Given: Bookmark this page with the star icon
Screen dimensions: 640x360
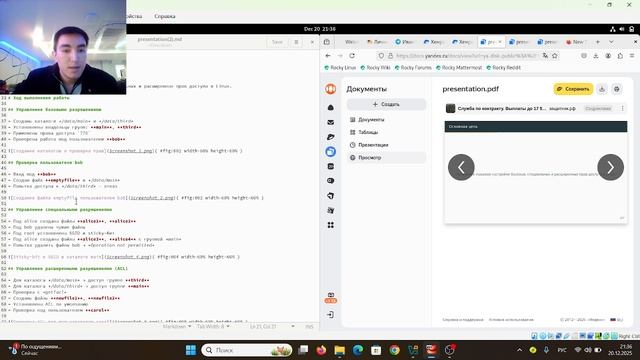Looking at the screenshot, I should pos(555,56).
